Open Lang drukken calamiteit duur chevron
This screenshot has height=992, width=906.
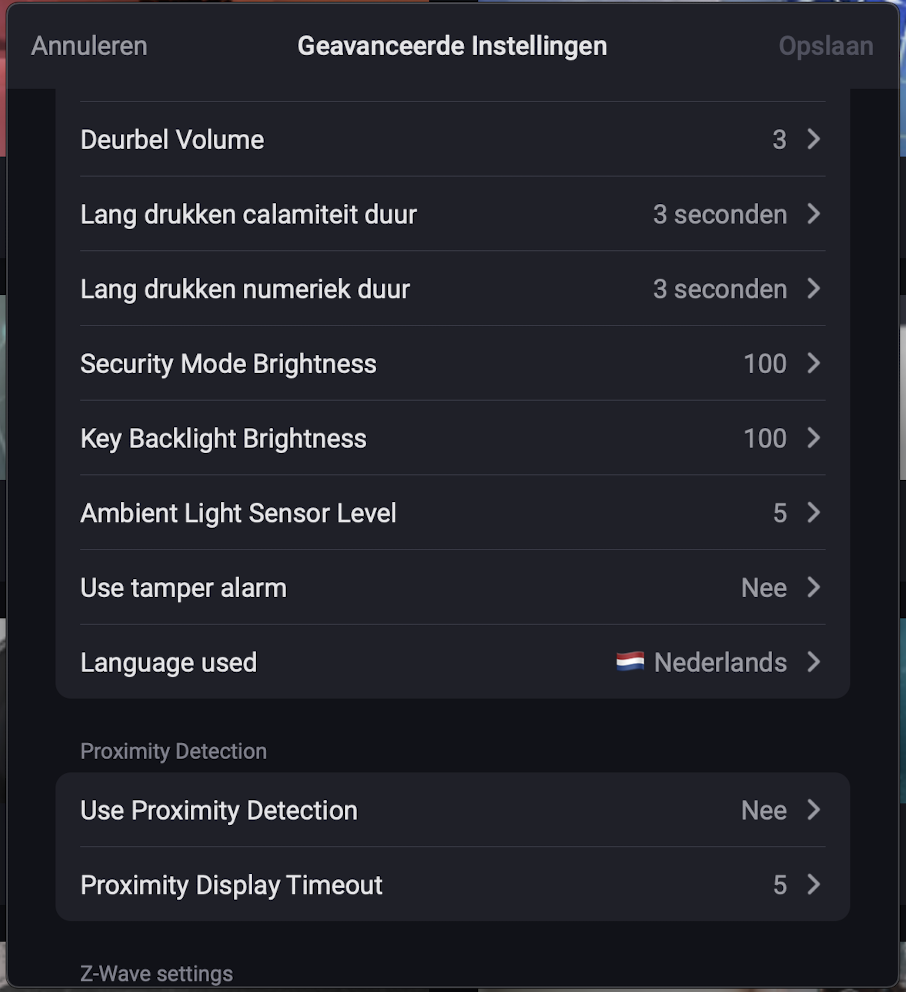click(x=813, y=214)
